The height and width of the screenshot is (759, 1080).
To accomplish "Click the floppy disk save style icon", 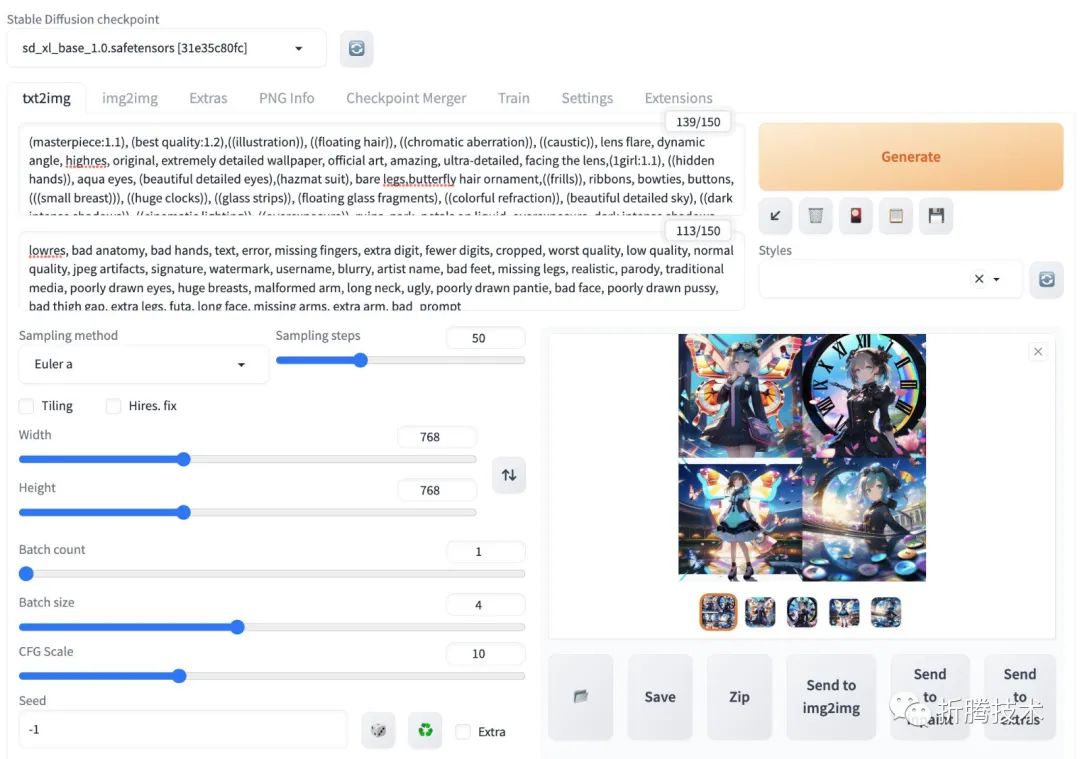I will click(x=936, y=216).
